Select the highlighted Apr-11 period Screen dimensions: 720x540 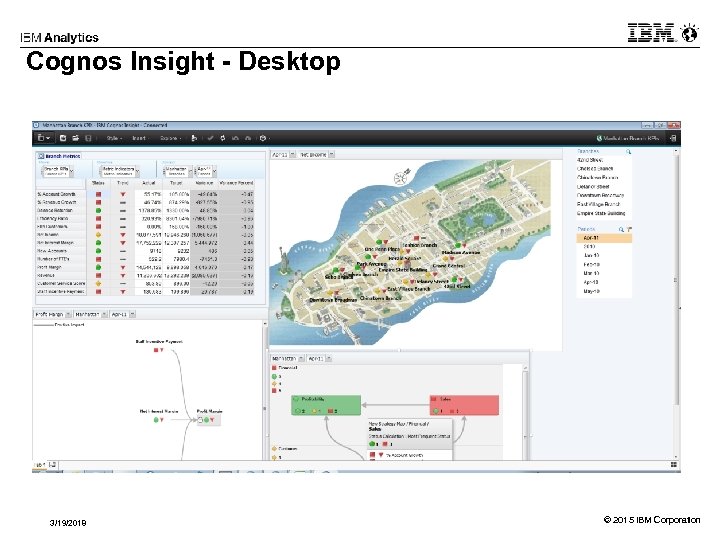coord(604,238)
